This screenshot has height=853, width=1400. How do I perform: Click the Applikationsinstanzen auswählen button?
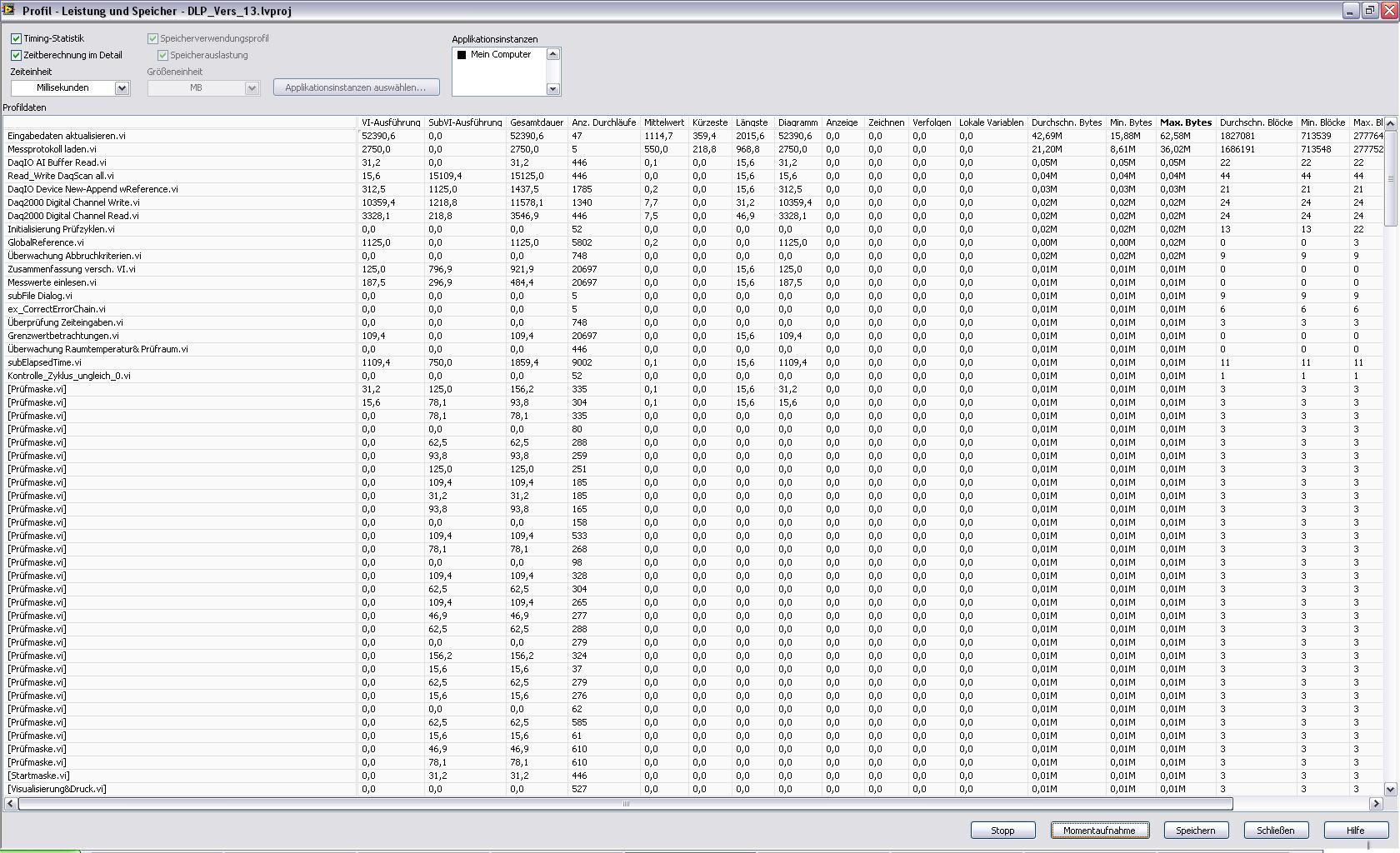pyautogui.click(x=356, y=87)
